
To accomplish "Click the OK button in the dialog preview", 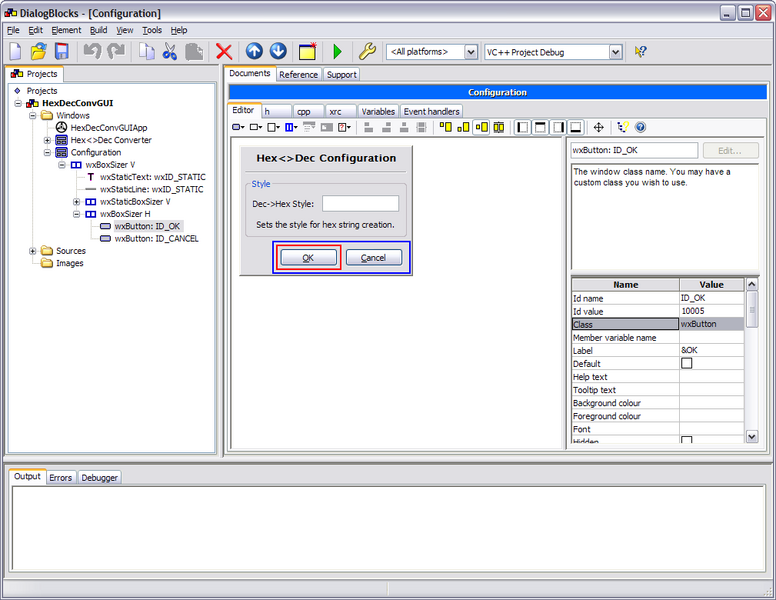I will [308, 258].
